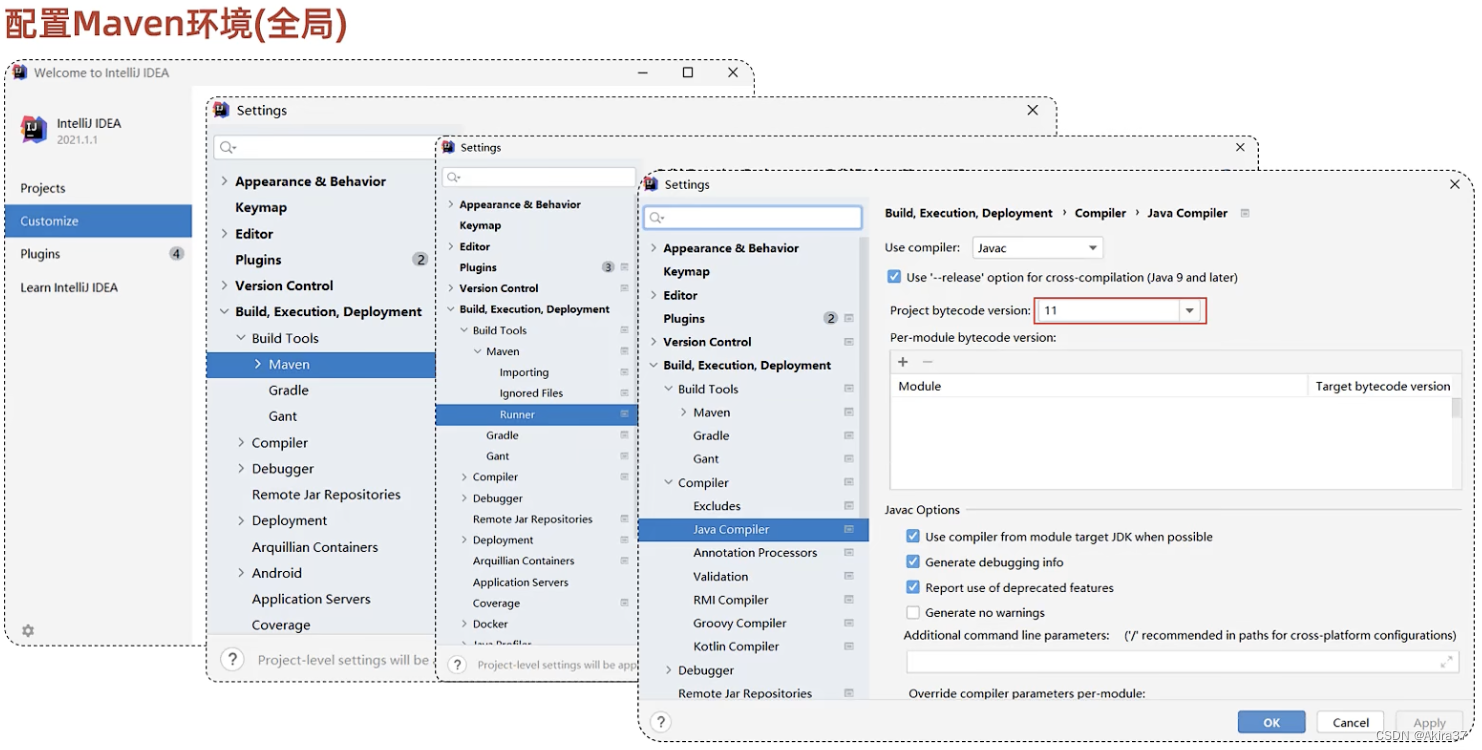Click help question mark in middle Settings window
Image resolution: width=1482 pixels, height=750 pixels.
(457, 664)
